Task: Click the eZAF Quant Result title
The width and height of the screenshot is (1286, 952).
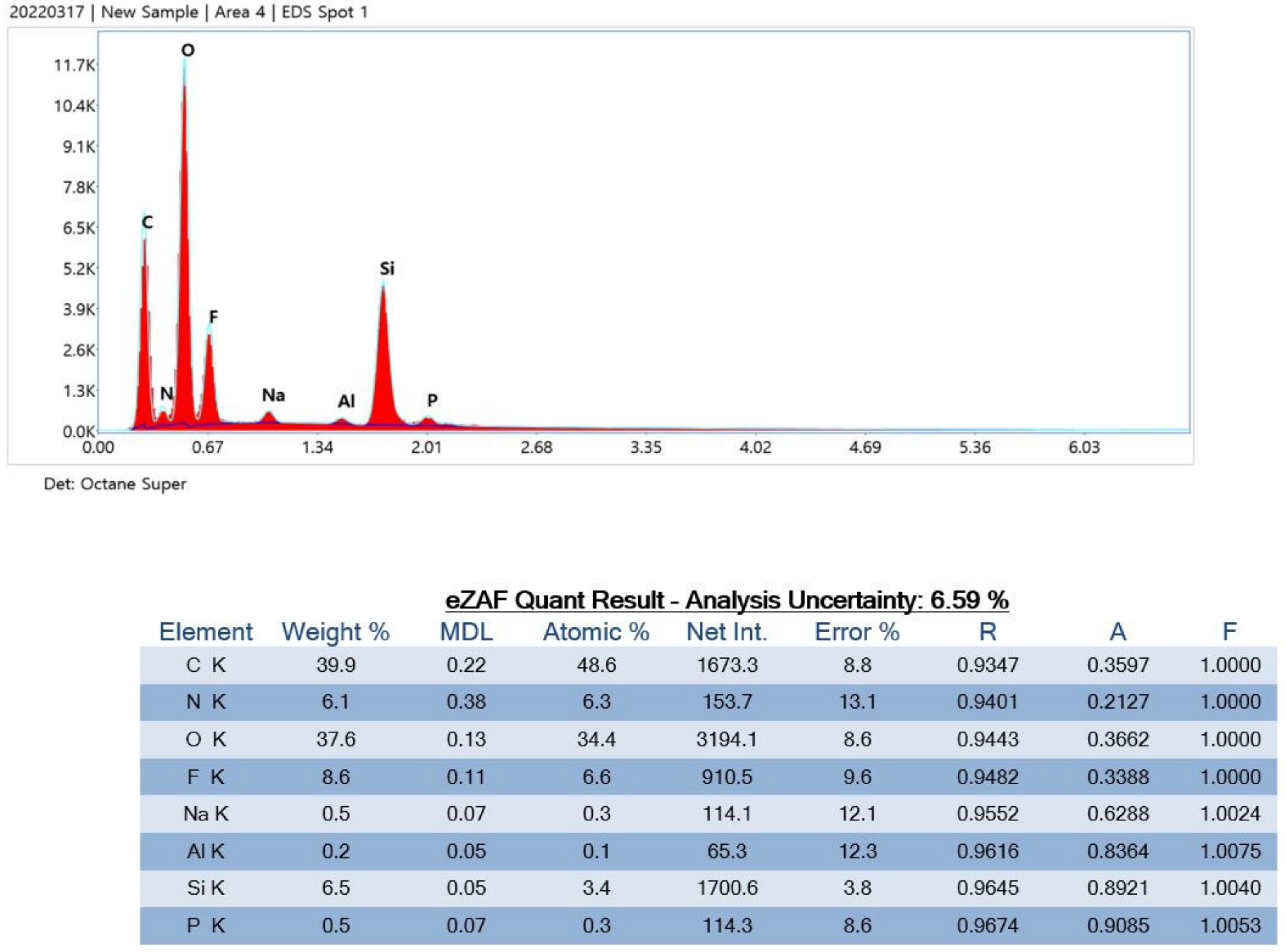Action: click(727, 600)
